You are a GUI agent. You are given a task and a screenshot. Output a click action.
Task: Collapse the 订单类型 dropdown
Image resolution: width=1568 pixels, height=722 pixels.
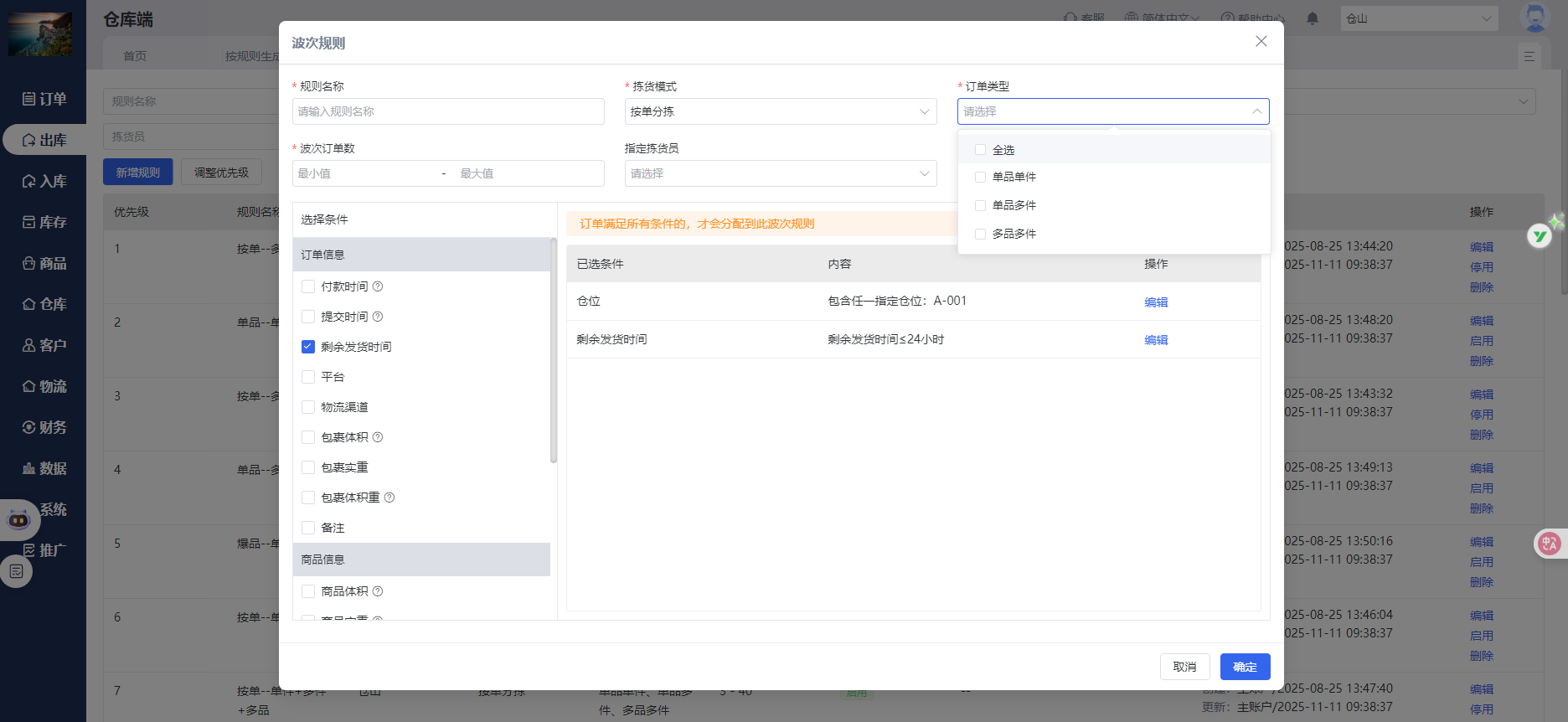coord(1256,111)
